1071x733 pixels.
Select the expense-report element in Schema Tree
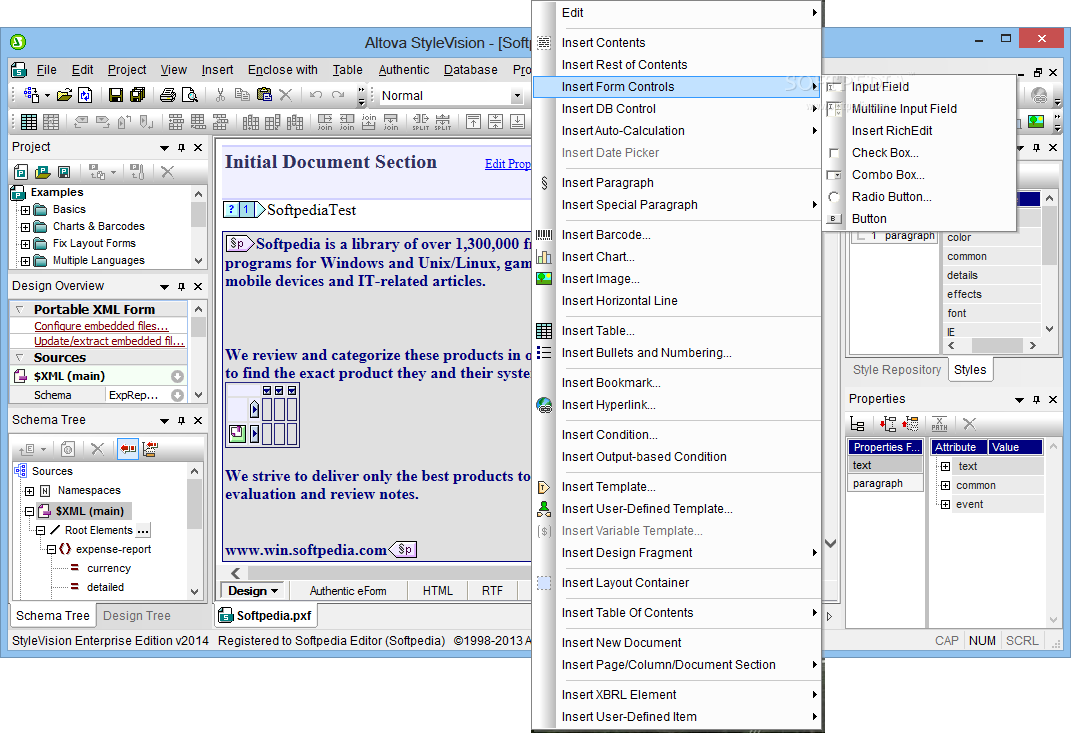(113, 549)
